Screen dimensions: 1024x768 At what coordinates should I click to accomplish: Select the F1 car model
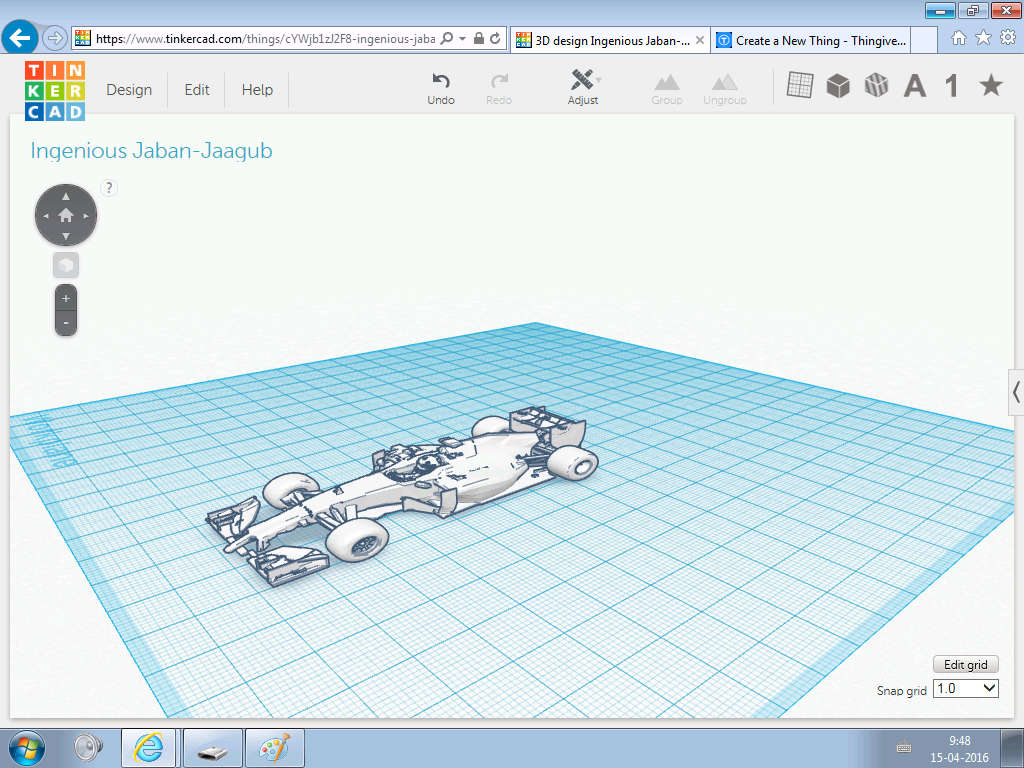[x=403, y=496]
